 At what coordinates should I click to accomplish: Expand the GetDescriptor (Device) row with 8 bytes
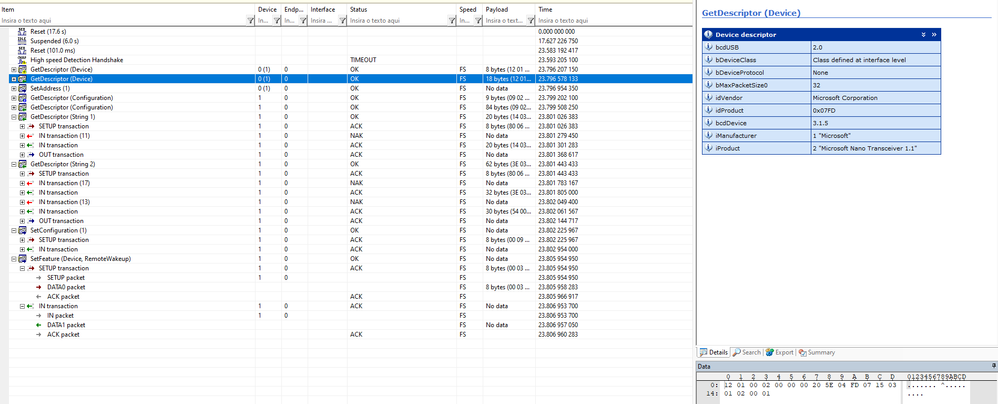point(14,69)
